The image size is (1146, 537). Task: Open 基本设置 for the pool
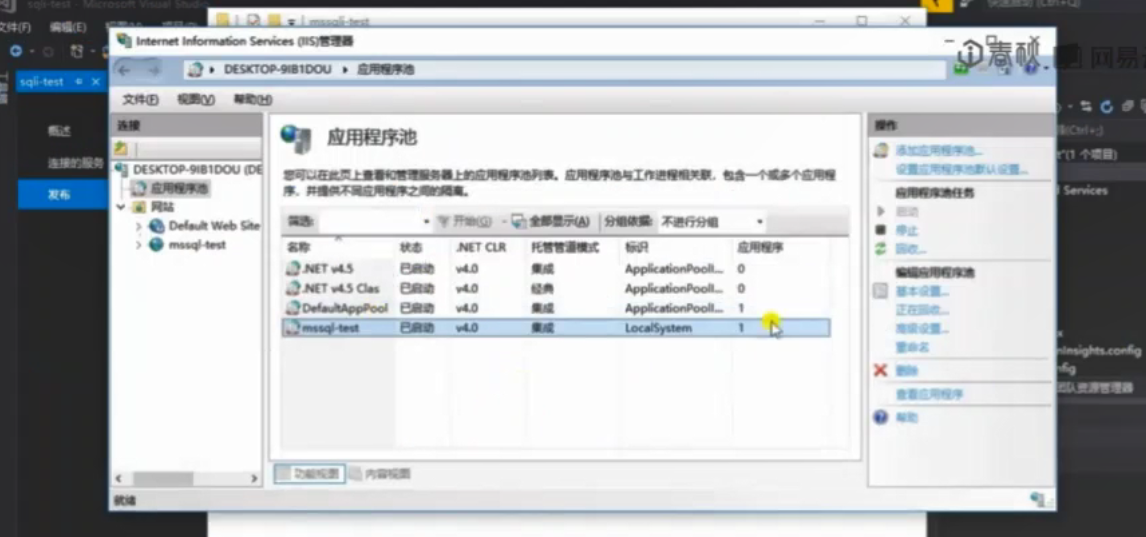click(922, 291)
